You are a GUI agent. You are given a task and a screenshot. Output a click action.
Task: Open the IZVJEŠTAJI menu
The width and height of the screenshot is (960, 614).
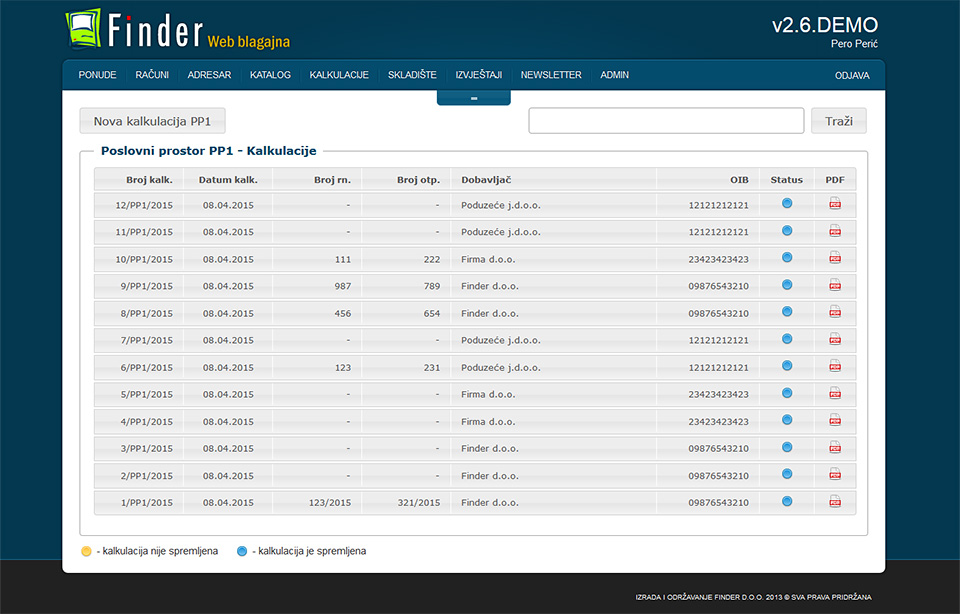click(478, 75)
